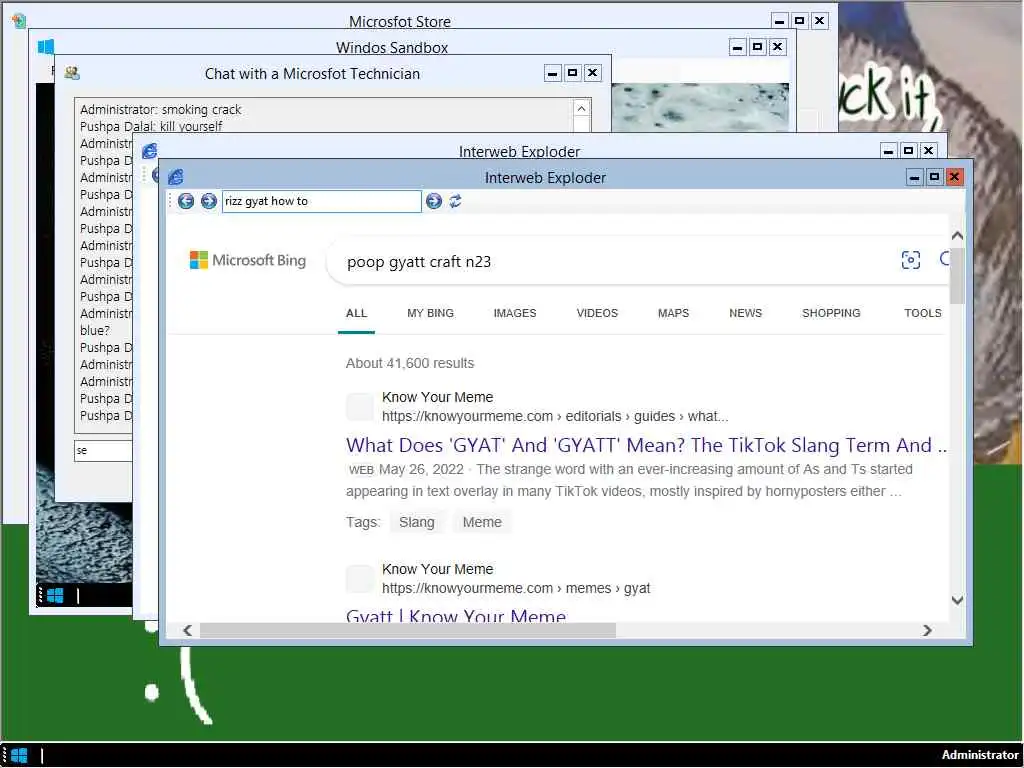Switch to VIDEOS tab
Screen dimensions: 1024x768
(597, 313)
